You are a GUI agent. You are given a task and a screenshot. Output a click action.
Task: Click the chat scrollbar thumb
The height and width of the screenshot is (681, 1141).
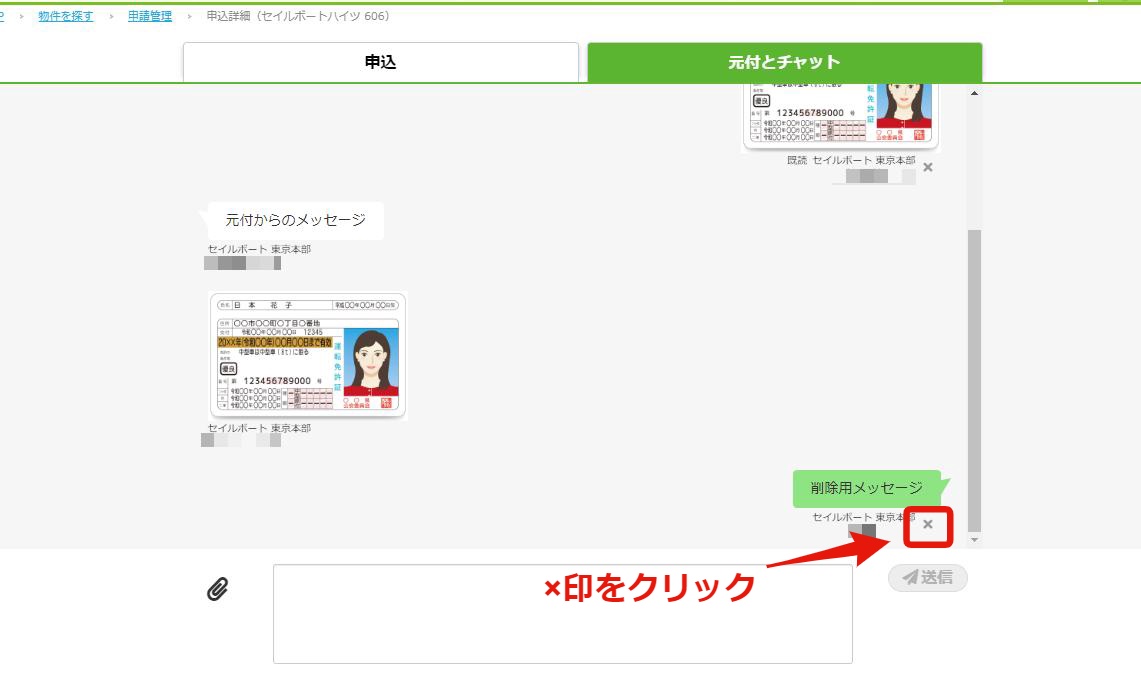(x=974, y=381)
